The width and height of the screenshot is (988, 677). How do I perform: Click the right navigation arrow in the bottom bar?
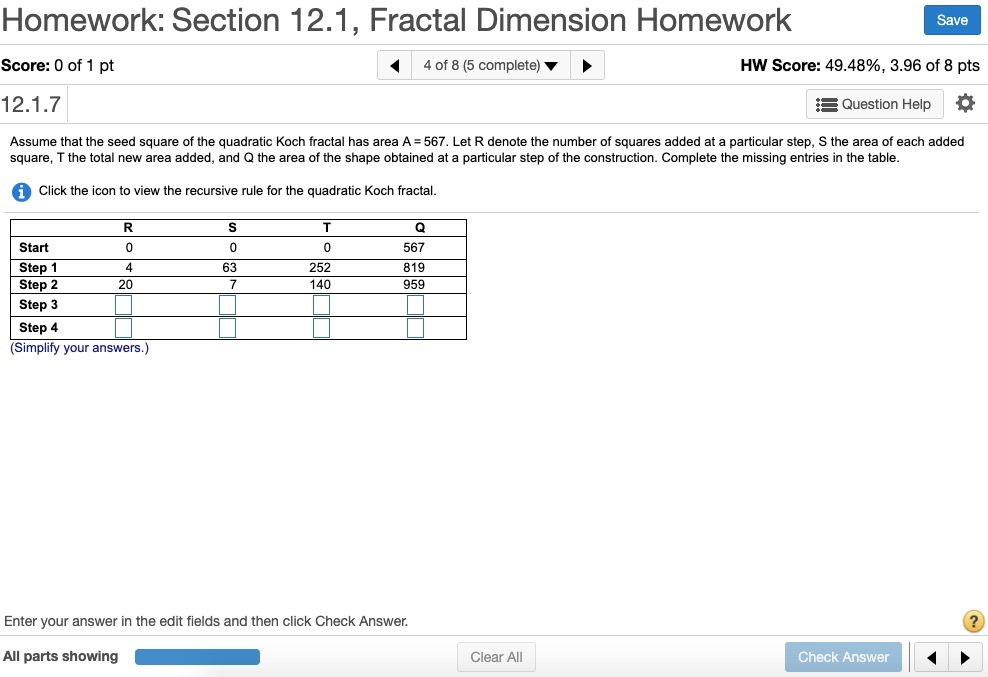965,657
